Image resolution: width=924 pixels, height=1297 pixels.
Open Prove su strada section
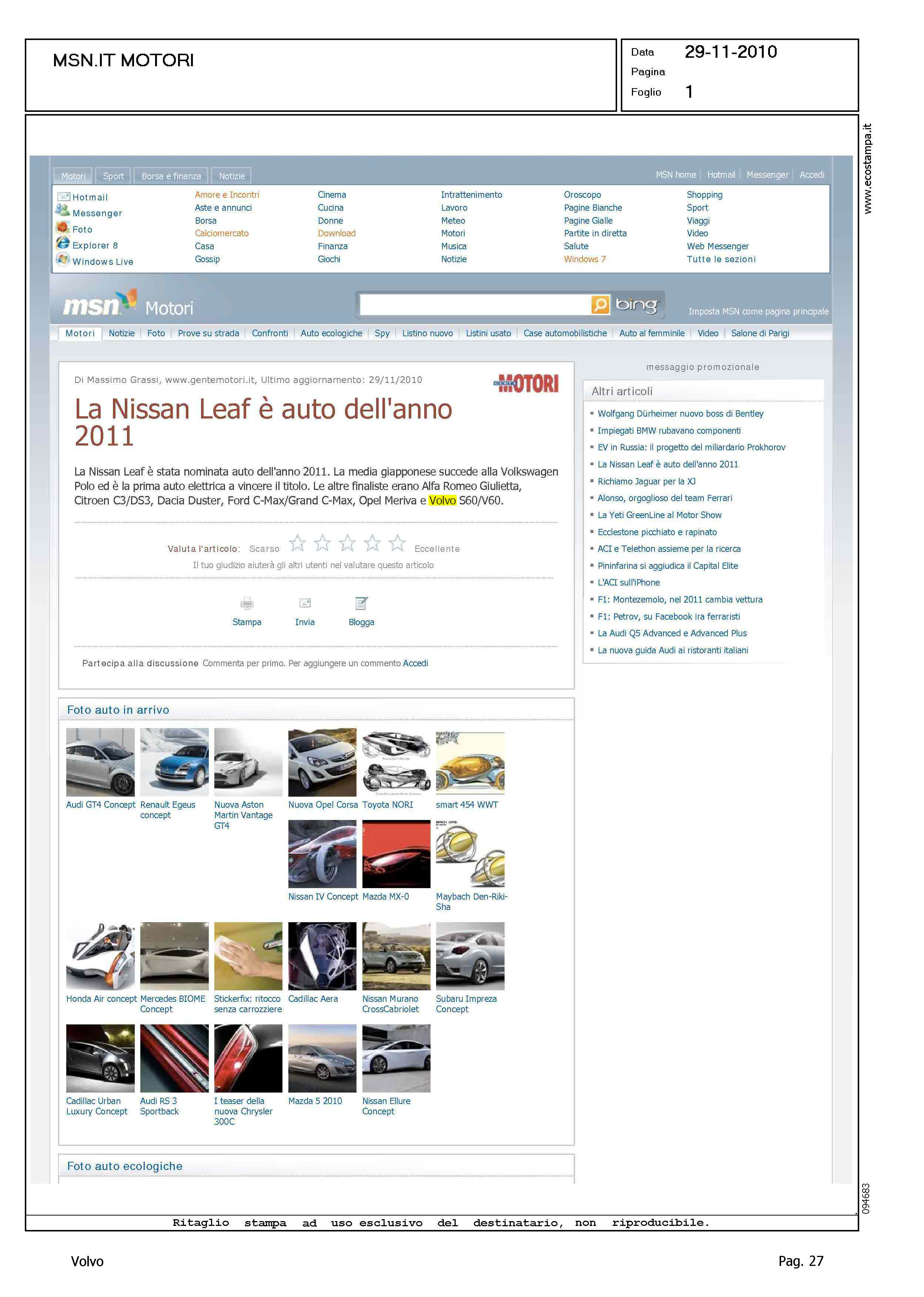pyautogui.click(x=208, y=333)
